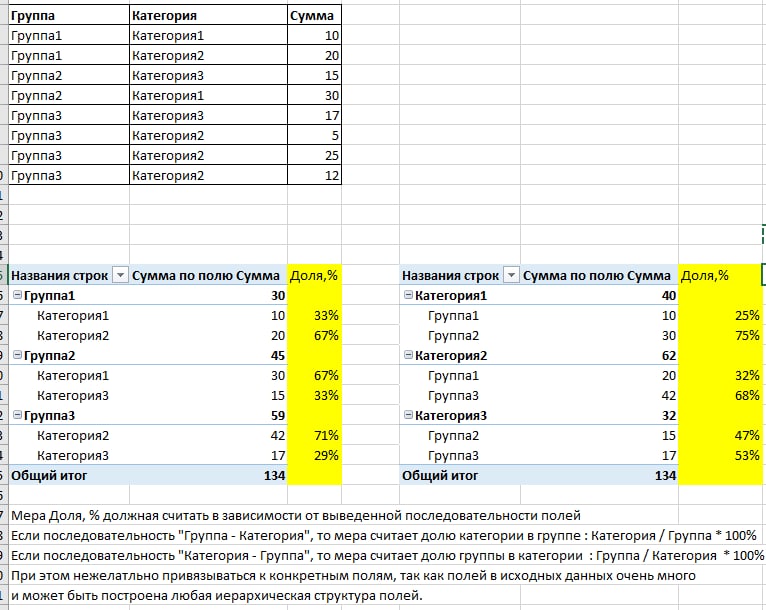Open the left pivot's Названия строк filter dropdown
Image resolution: width=766 pixels, height=610 pixels.
click(120, 275)
